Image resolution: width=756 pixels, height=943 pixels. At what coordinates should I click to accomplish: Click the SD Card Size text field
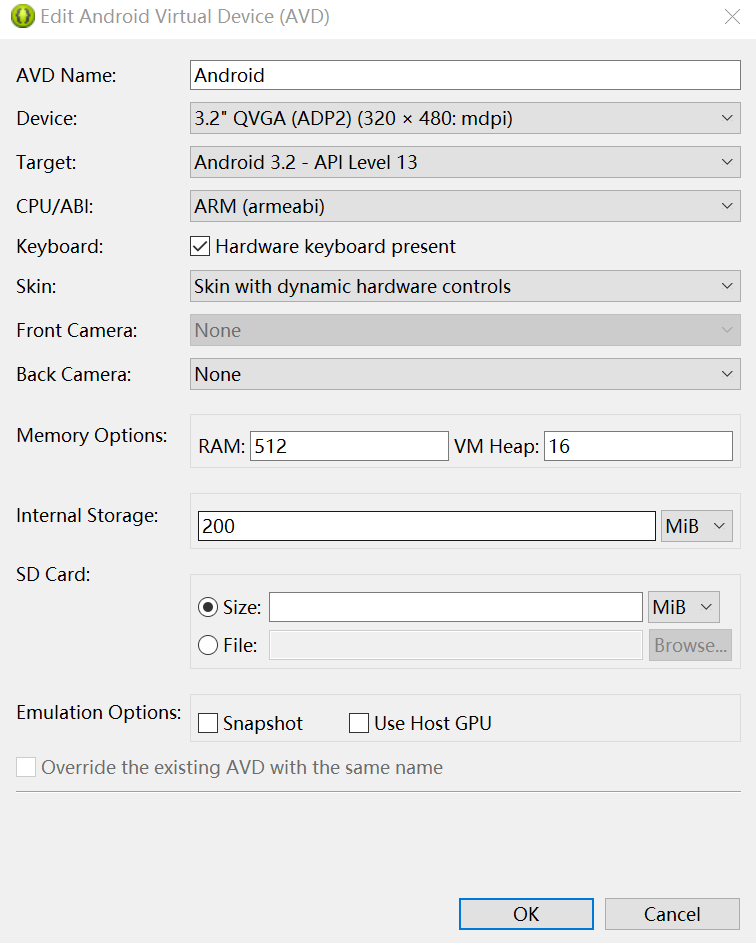(455, 607)
